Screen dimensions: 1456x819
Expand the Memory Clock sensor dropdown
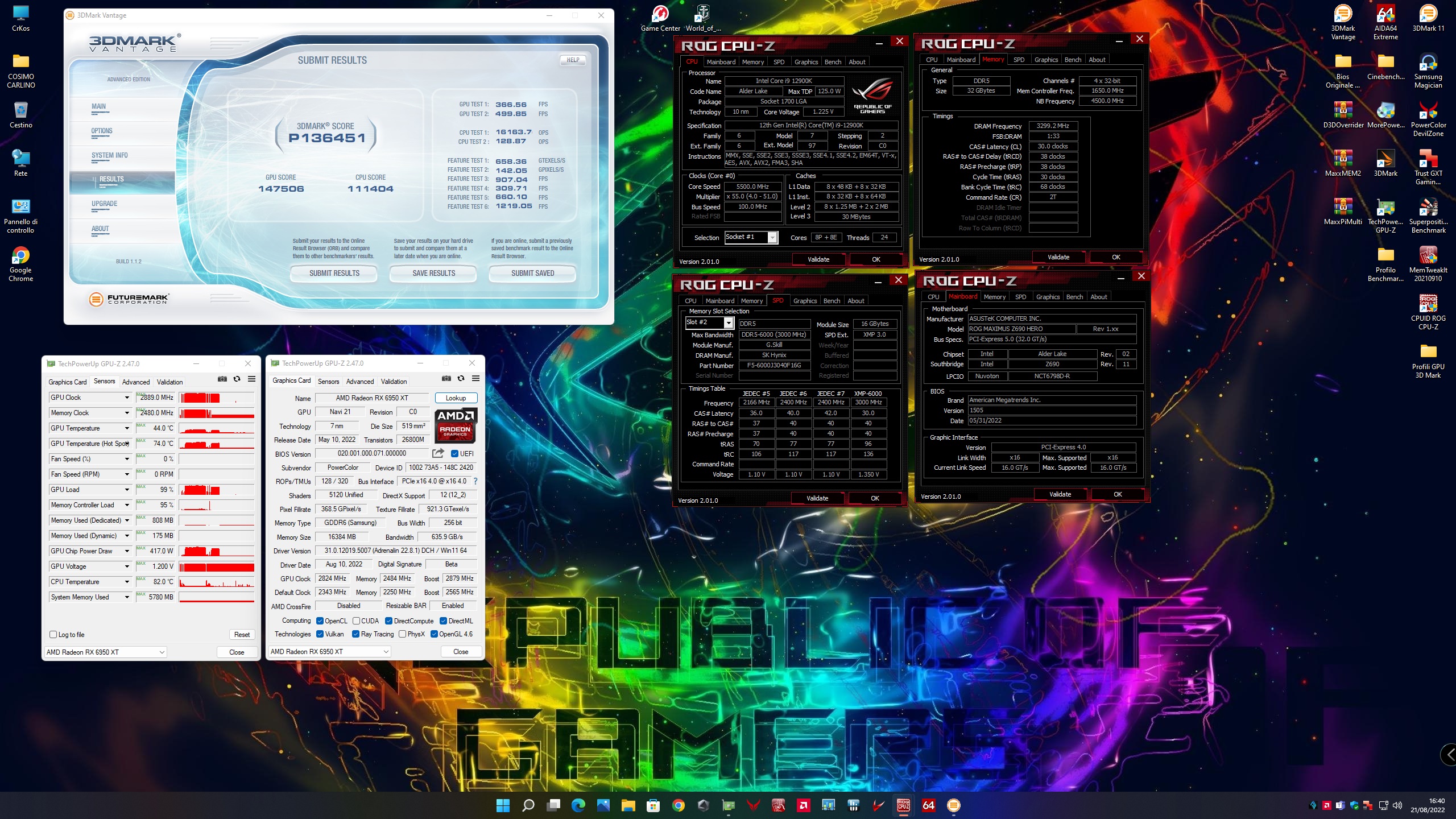tap(127, 413)
